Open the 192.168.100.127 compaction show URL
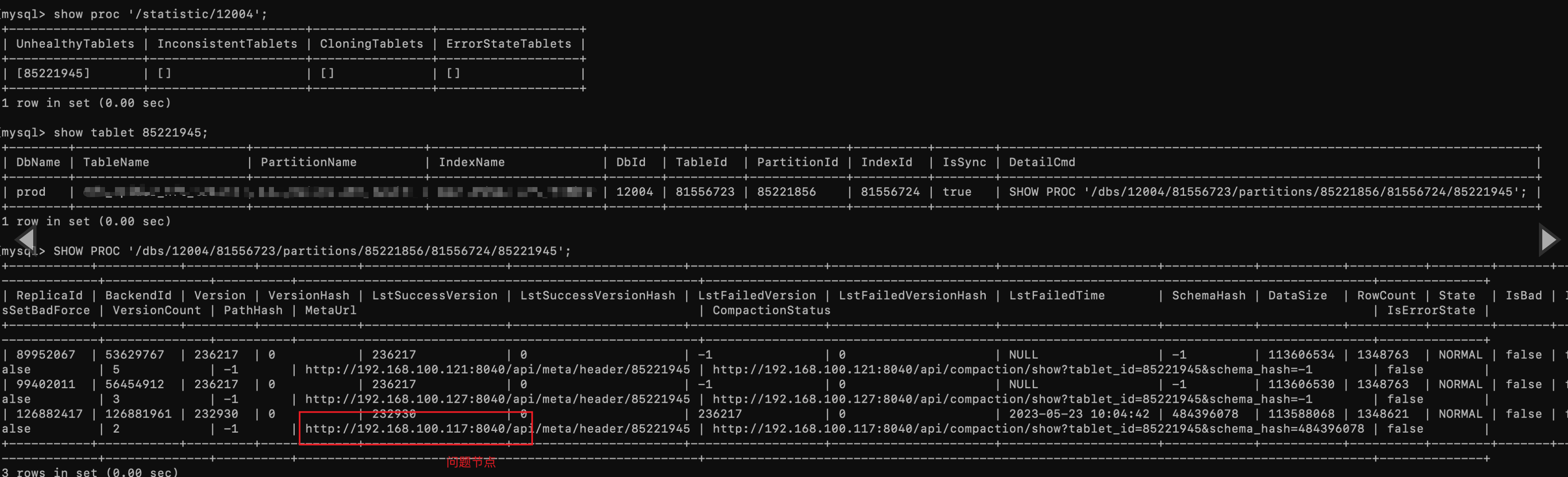Image resolution: width=1568 pixels, height=477 pixels. (x=1012, y=399)
